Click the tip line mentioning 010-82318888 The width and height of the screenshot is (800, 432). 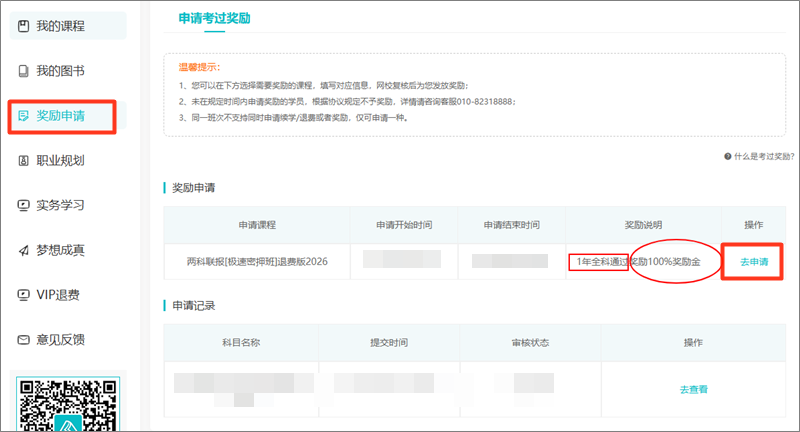(347, 101)
